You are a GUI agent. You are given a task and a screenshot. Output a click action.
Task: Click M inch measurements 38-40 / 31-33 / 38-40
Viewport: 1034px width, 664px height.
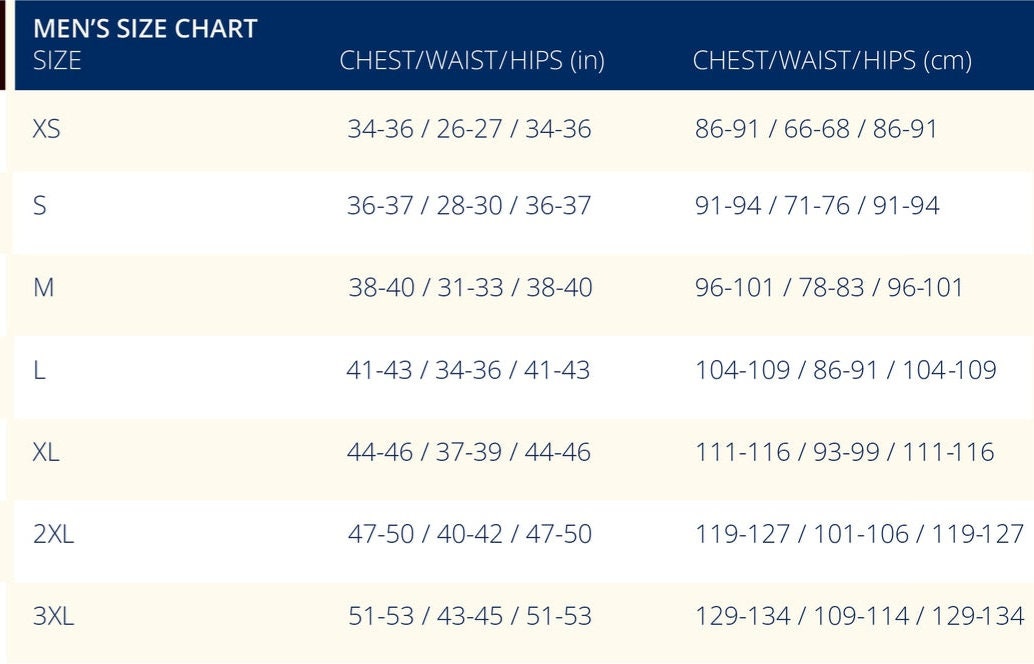(x=470, y=287)
